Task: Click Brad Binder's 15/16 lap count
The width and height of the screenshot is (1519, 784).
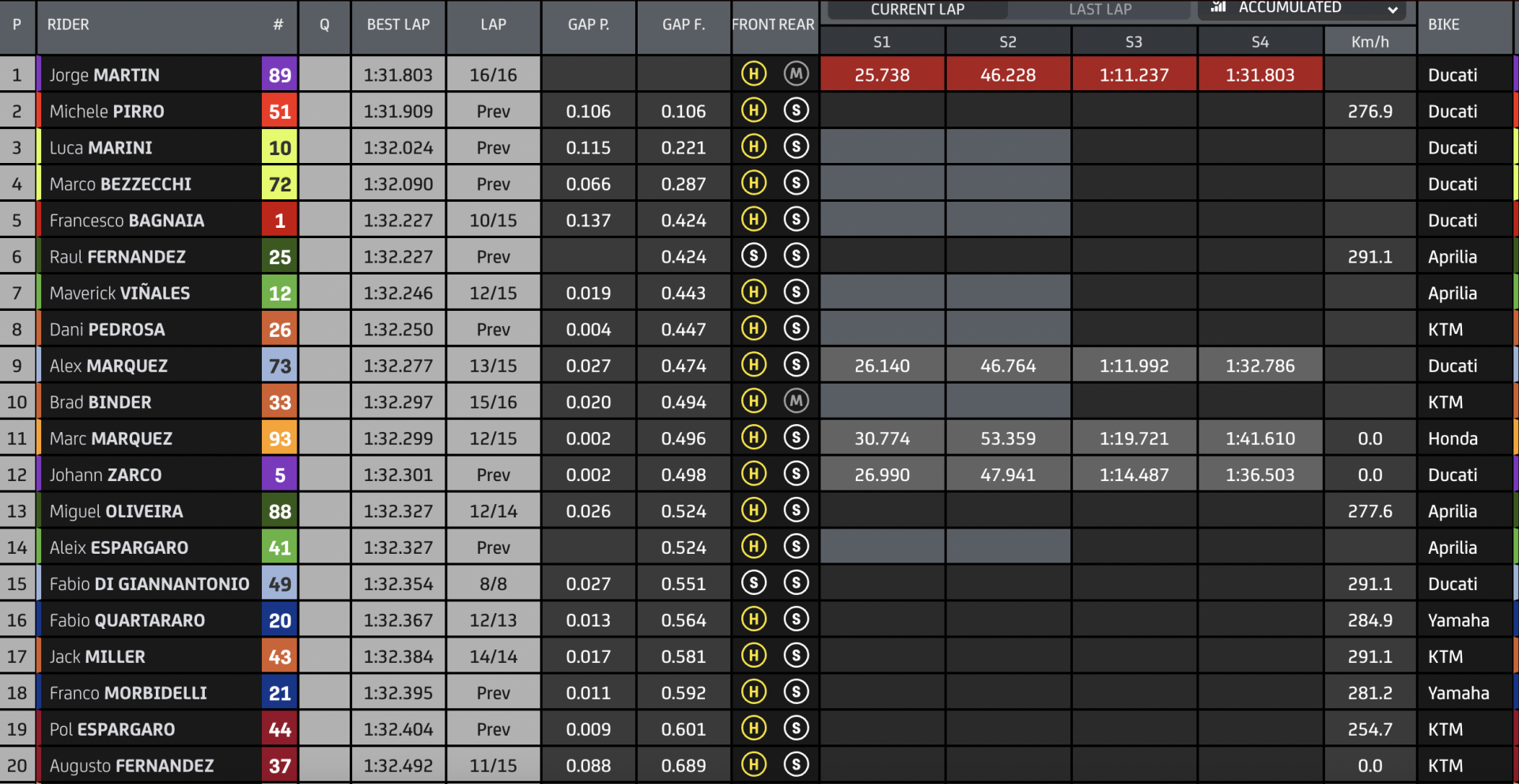Action: (x=493, y=403)
